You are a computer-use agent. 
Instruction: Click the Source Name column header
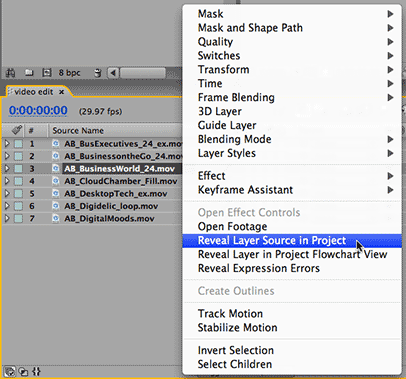(x=78, y=131)
